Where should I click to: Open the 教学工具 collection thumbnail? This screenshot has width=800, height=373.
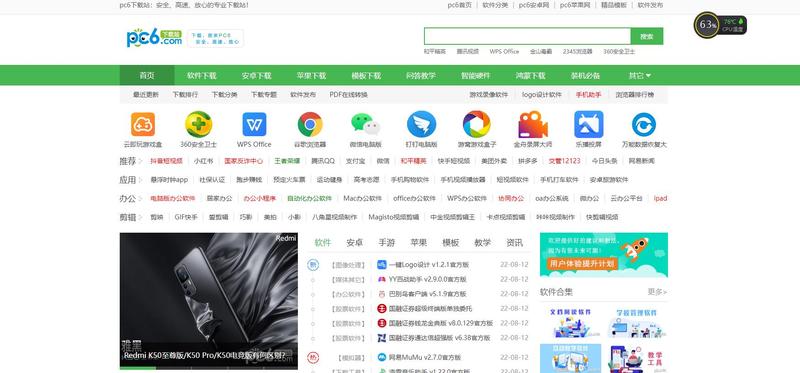click(x=637, y=358)
